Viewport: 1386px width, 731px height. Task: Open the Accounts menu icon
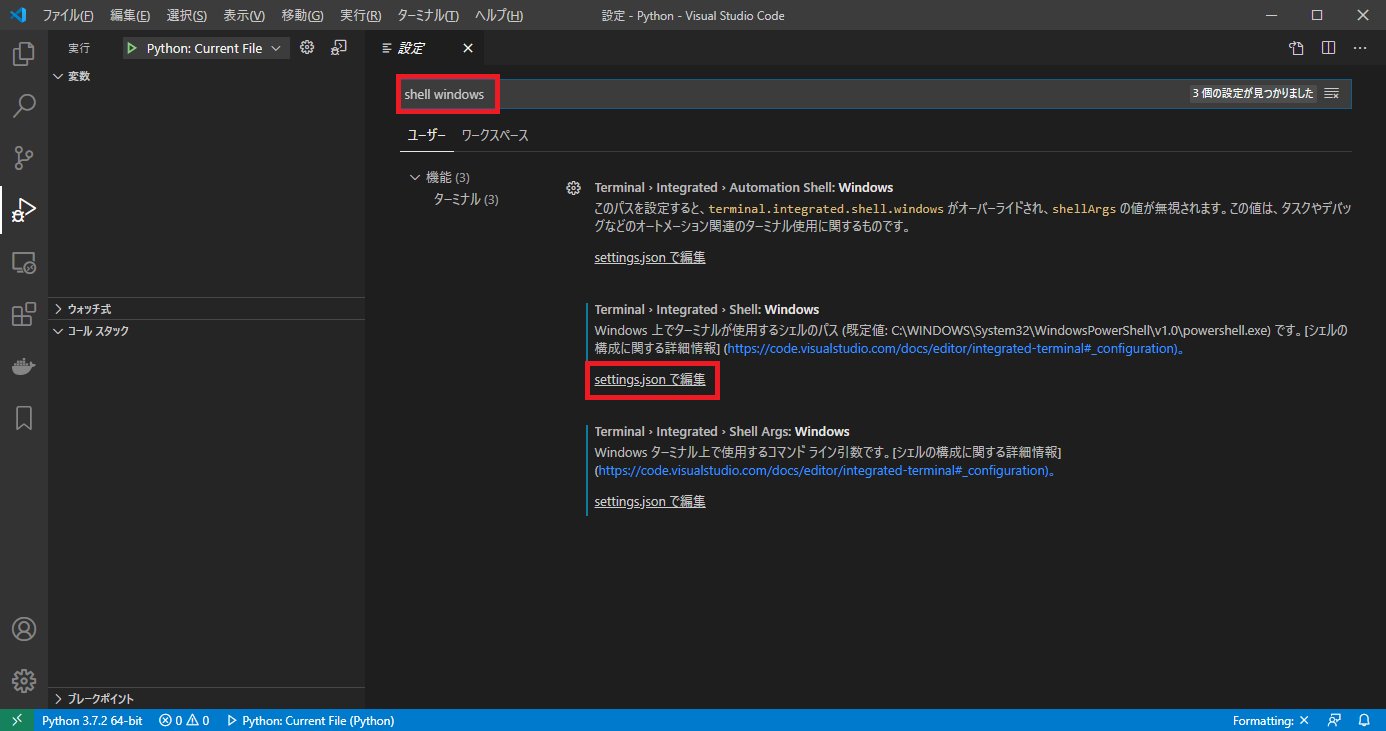pyautogui.click(x=24, y=629)
